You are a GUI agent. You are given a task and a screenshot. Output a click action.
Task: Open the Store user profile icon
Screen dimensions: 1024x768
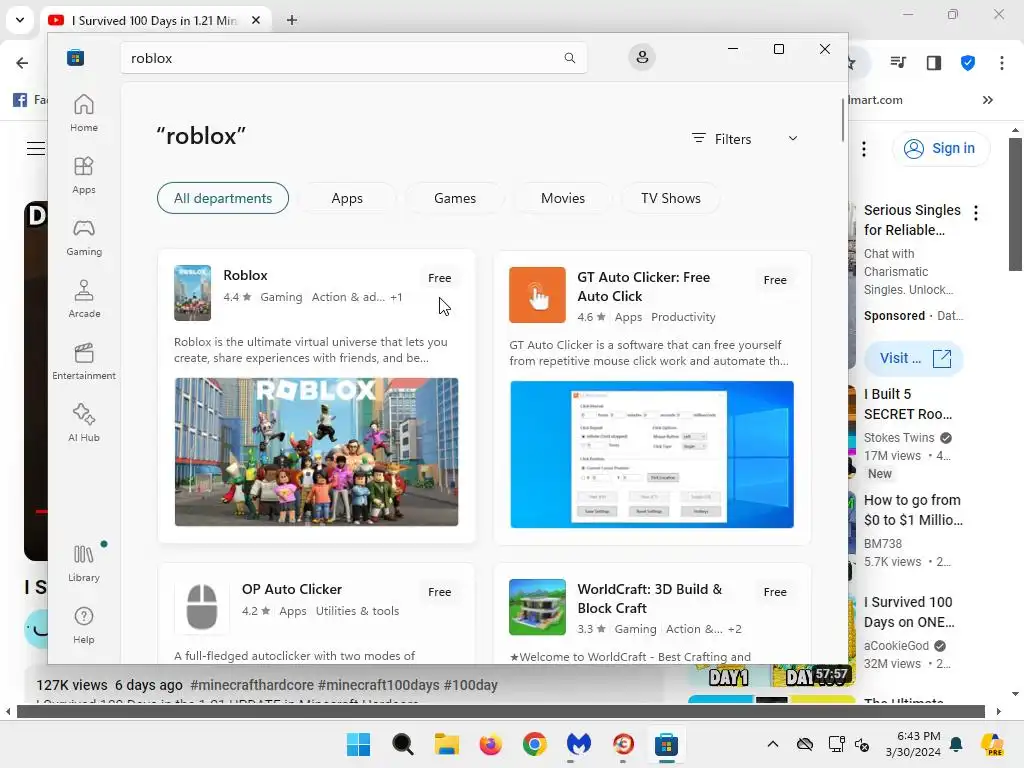[x=642, y=57]
